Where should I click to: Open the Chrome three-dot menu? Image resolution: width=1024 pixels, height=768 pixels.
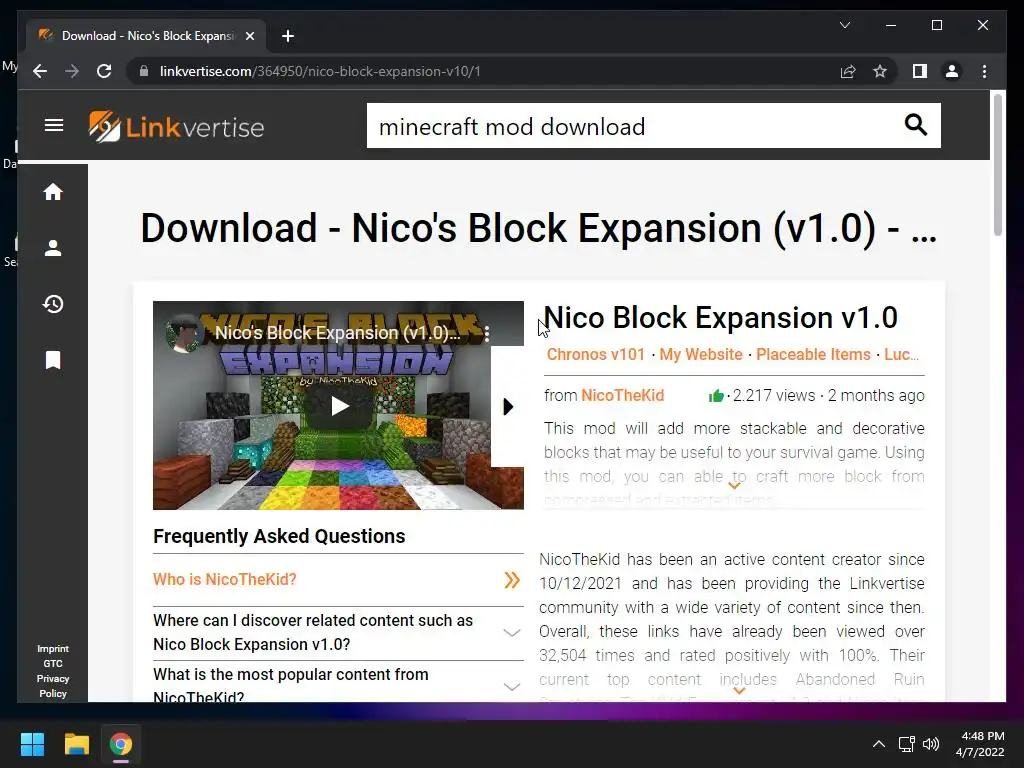click(984, 71)
